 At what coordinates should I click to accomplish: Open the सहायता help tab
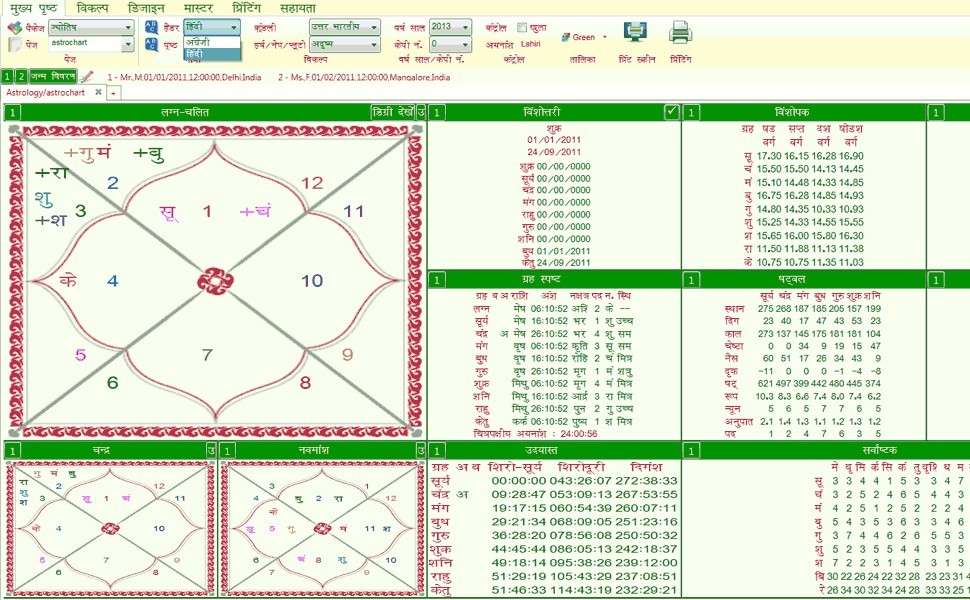(298, 8)
